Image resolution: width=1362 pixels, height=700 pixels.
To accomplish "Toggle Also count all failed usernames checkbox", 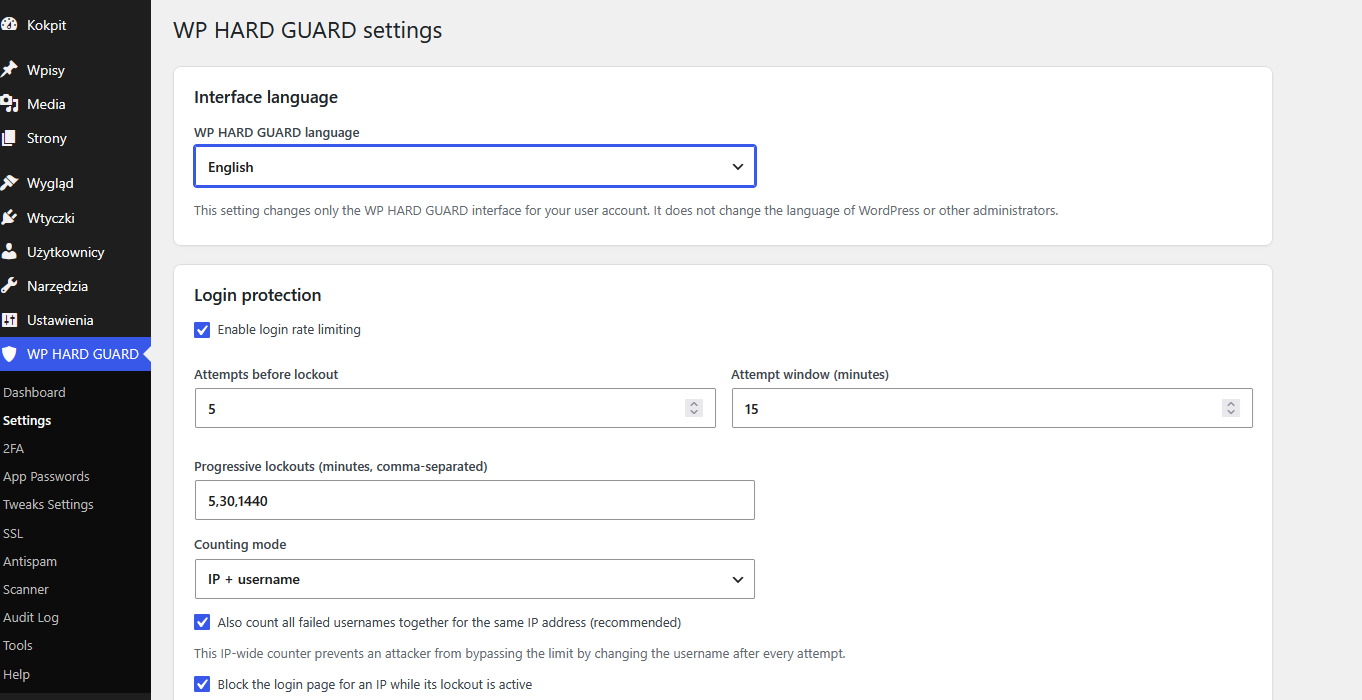I will (202, 622).
